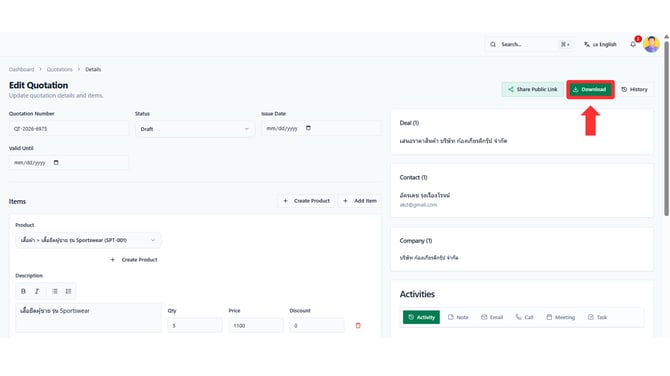The height and width of the screenshot is (376, 670).
Task: Click the green Download button
Action: 590,89
